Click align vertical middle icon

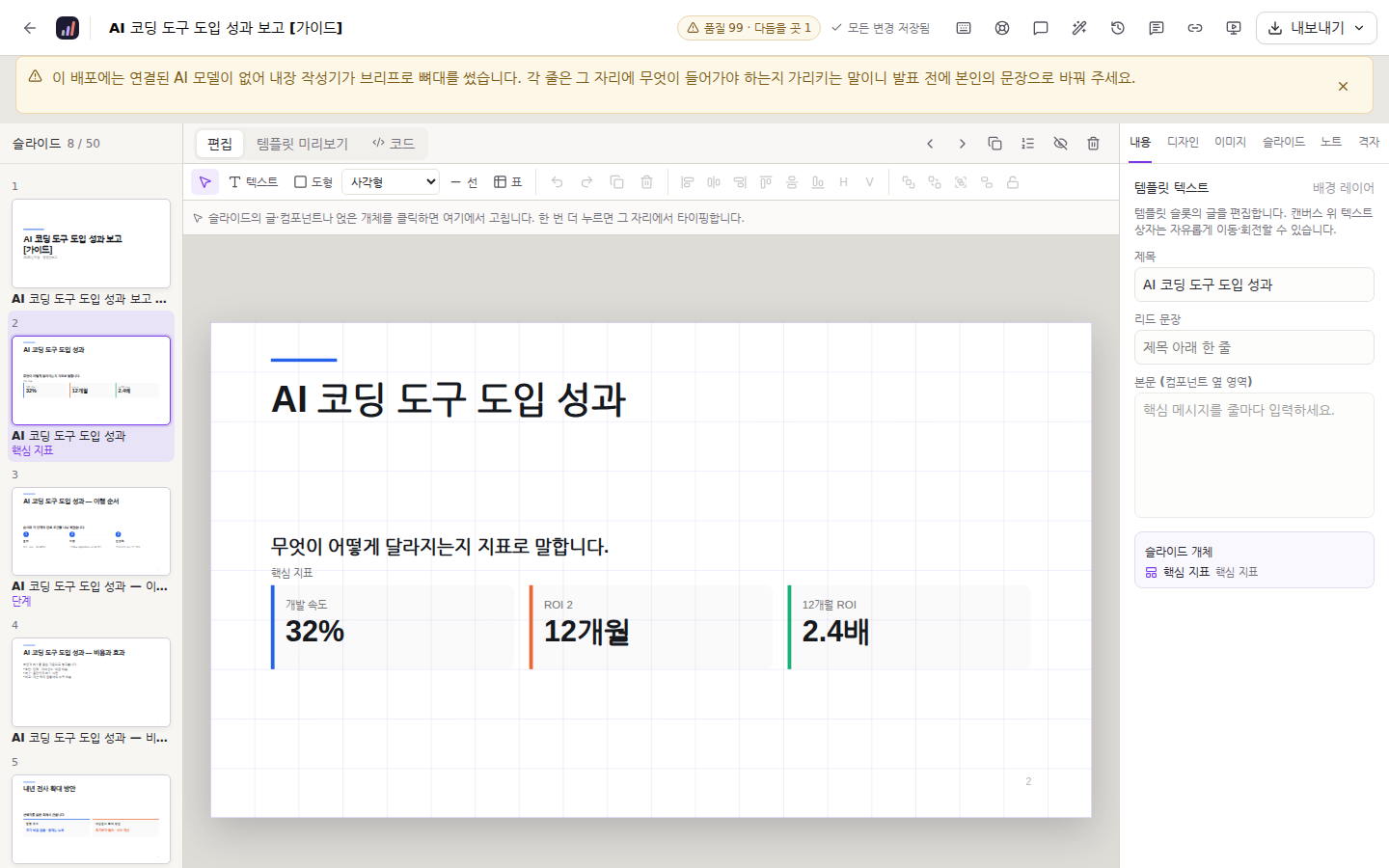[x=792, y=182]
